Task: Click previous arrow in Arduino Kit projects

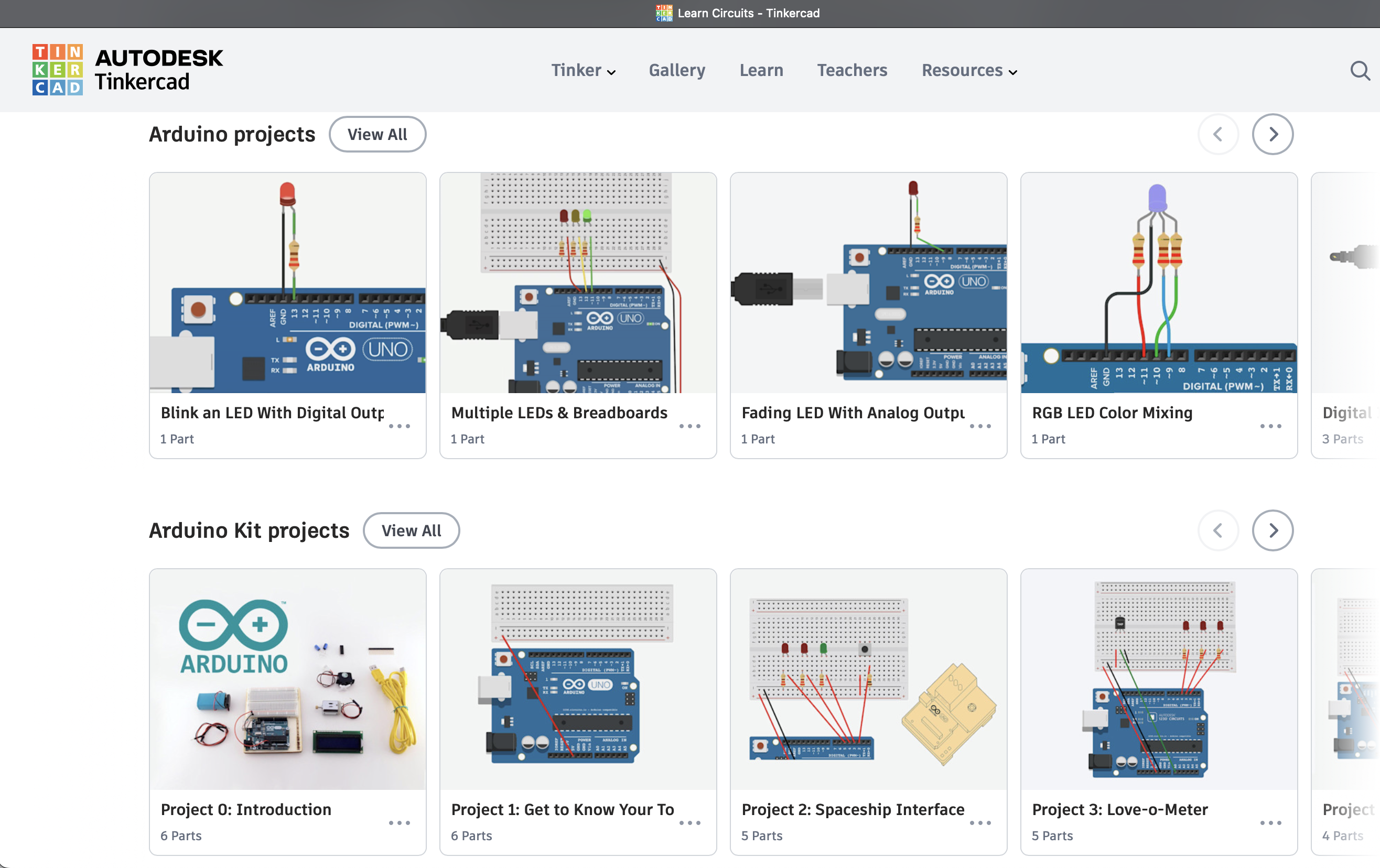Action: click(x=1218, y=530)
